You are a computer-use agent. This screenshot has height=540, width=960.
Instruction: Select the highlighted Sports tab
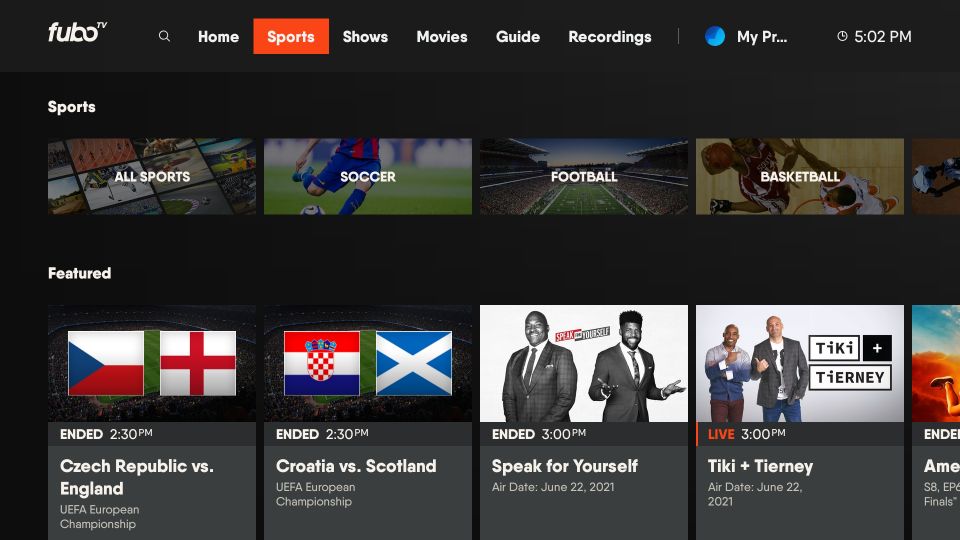point(291,36)
